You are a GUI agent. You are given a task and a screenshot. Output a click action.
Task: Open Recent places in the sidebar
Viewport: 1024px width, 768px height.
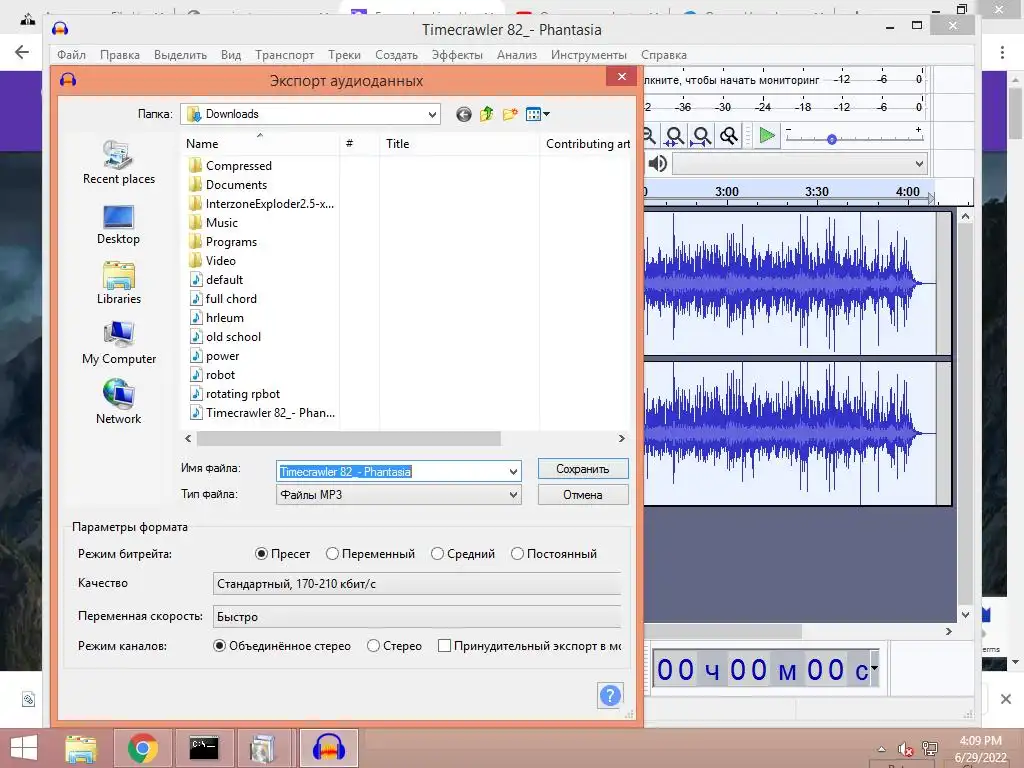(119, 163)
